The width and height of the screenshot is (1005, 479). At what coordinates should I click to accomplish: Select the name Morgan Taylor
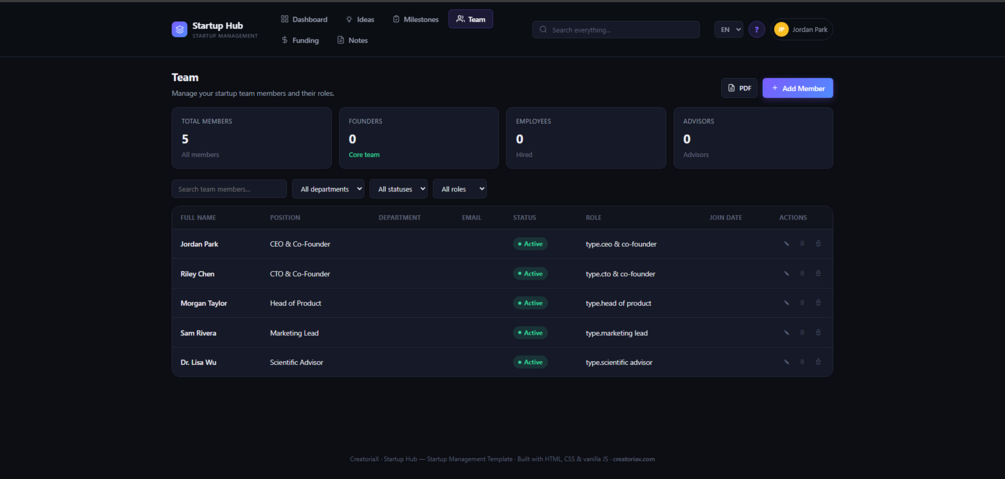[204, 303]
